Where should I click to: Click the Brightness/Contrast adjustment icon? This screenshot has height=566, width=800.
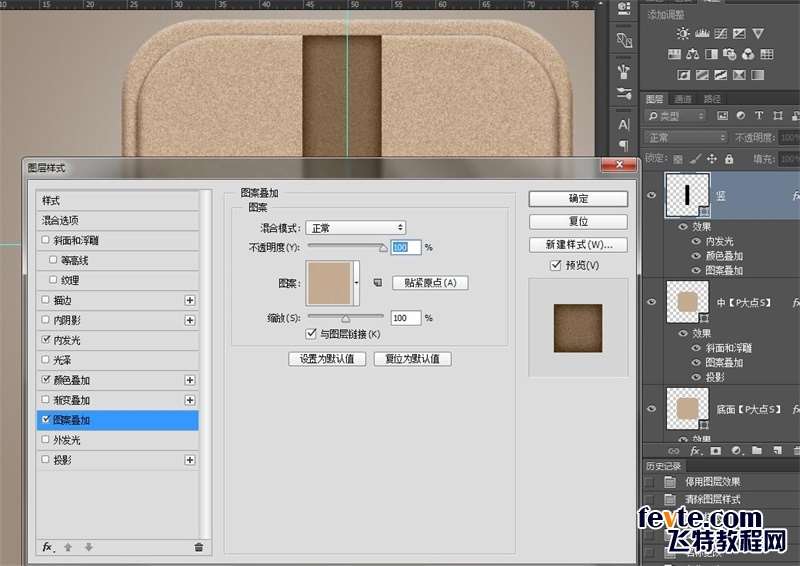(x=683, y=35)
